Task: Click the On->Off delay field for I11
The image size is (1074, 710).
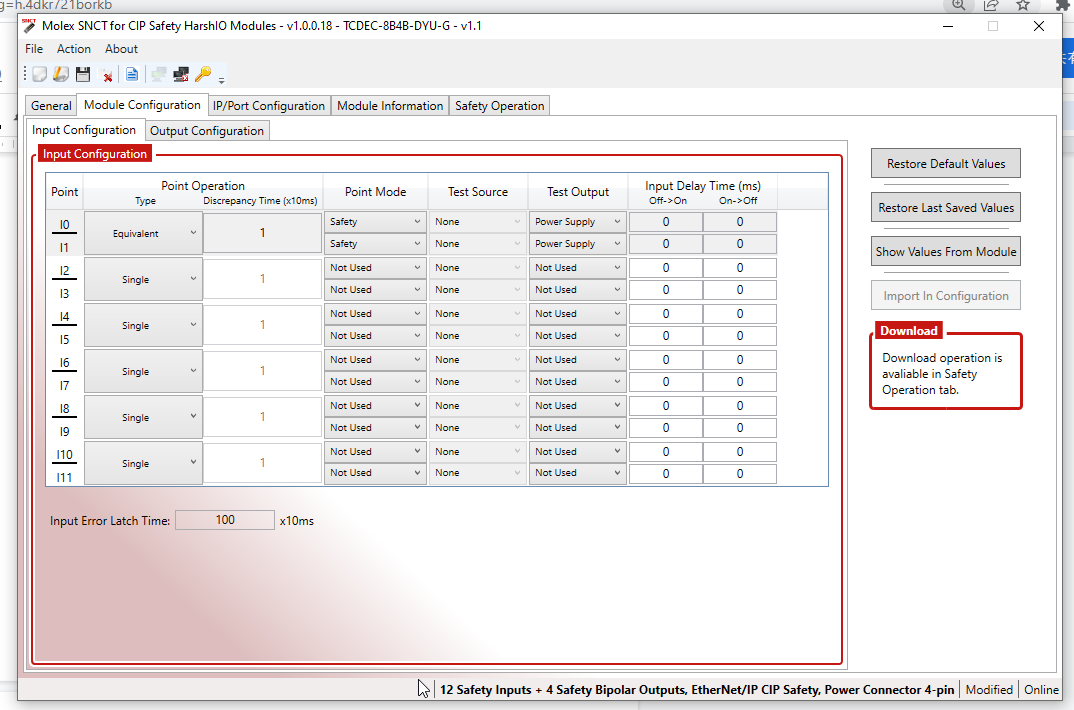Action: (740, 474)
